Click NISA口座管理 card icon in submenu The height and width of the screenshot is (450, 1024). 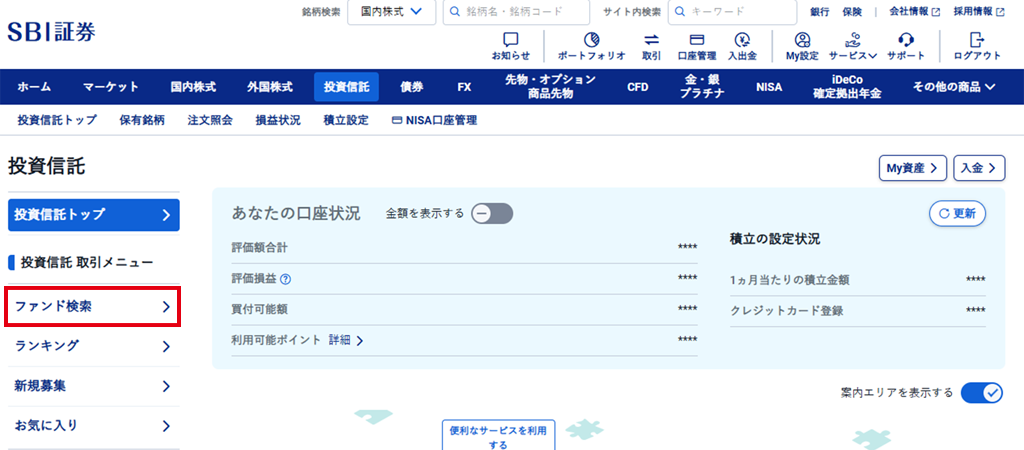(x=396, y=121)
